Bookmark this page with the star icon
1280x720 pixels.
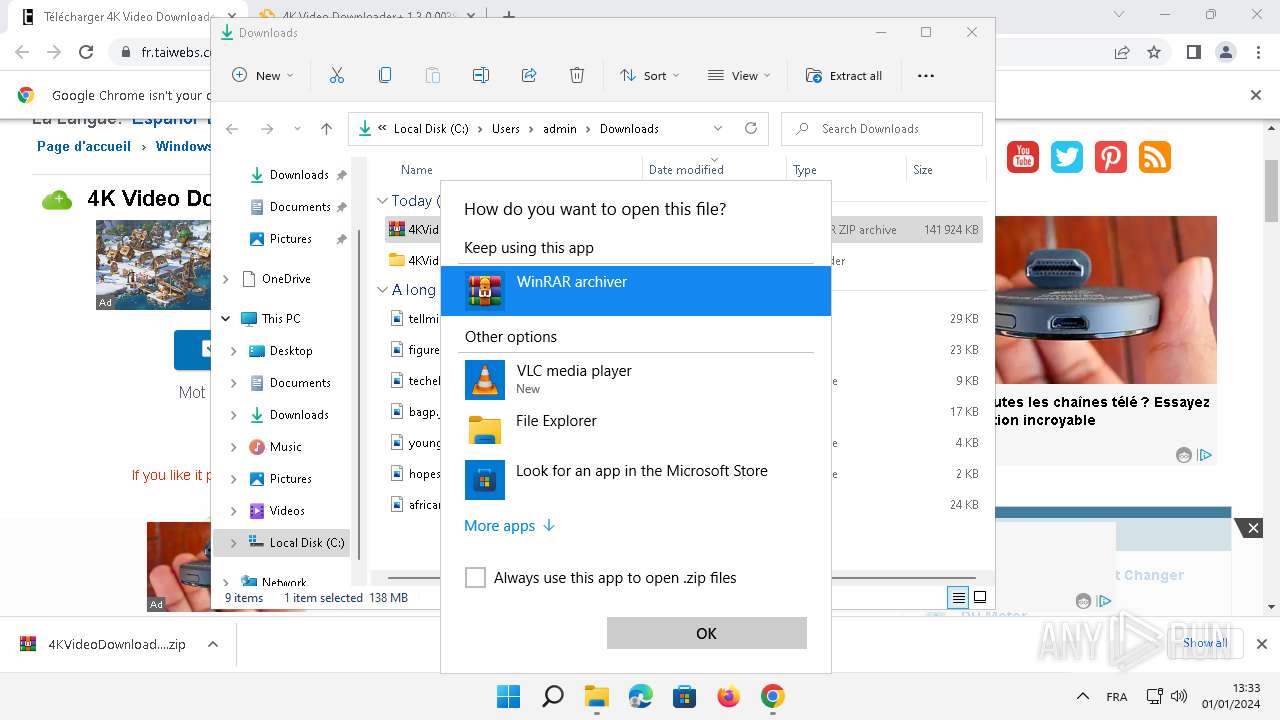1154,52
